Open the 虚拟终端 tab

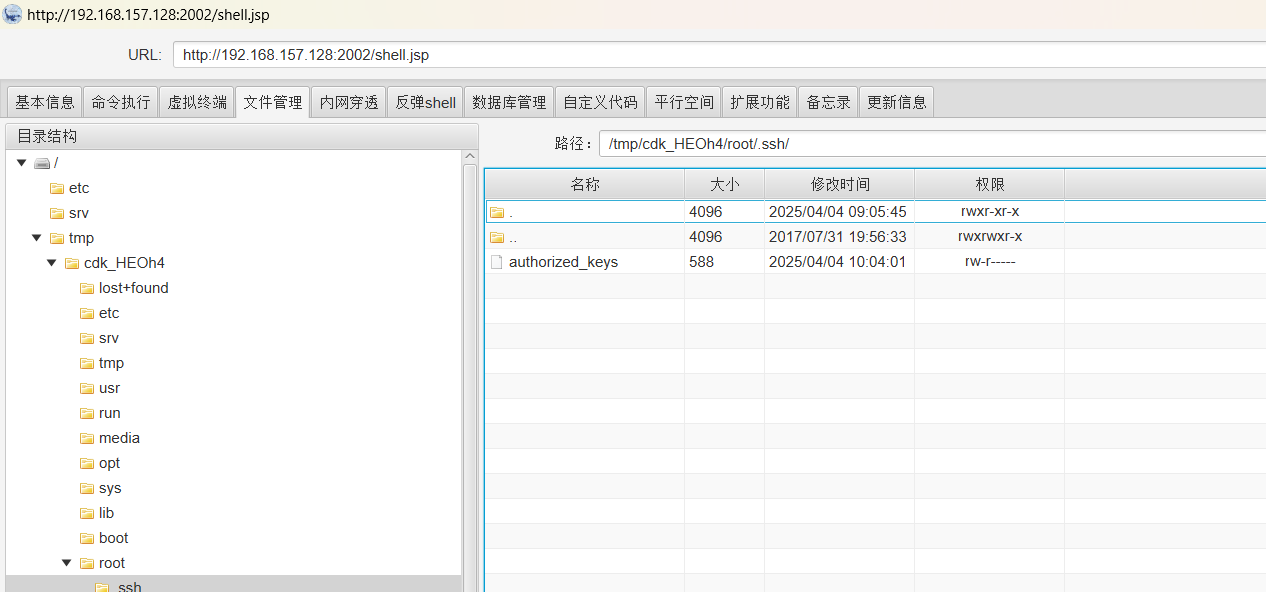(197, 102)
